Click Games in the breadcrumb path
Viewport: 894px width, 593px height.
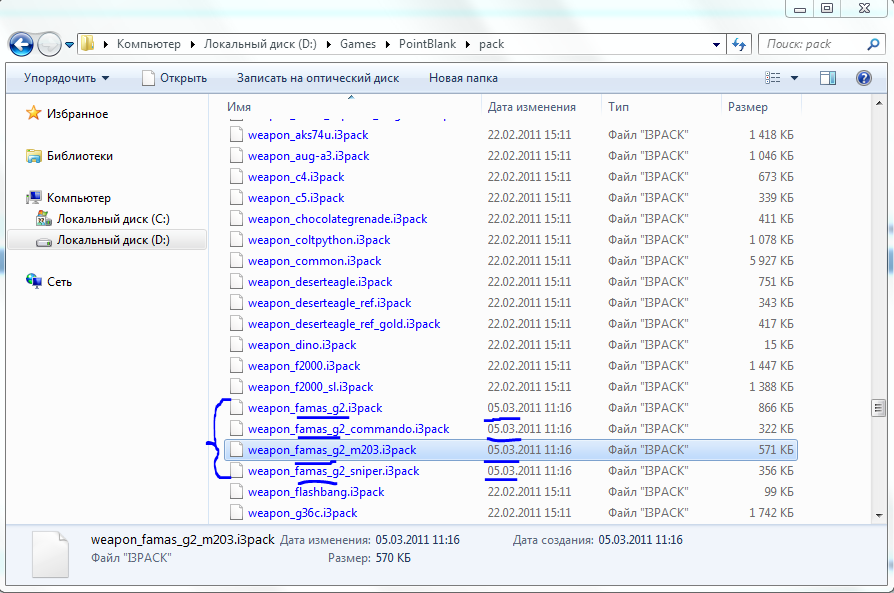click(357, 44)
